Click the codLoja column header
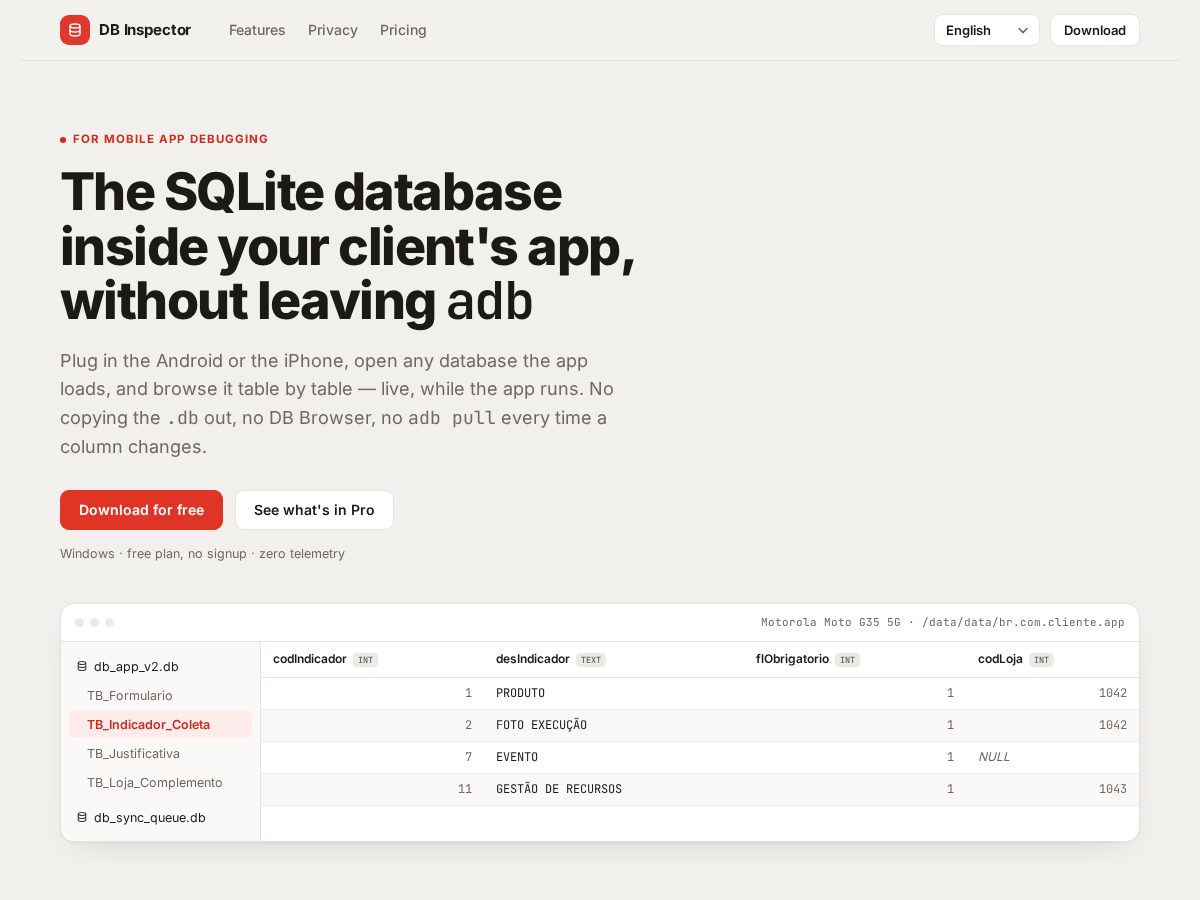 coord(1052,659)
